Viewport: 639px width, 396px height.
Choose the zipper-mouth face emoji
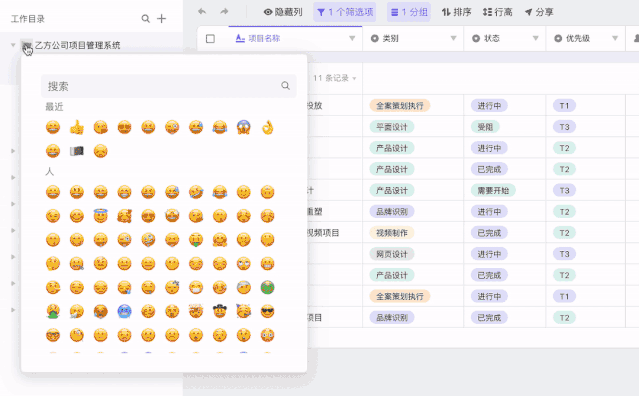click(77, 264)
